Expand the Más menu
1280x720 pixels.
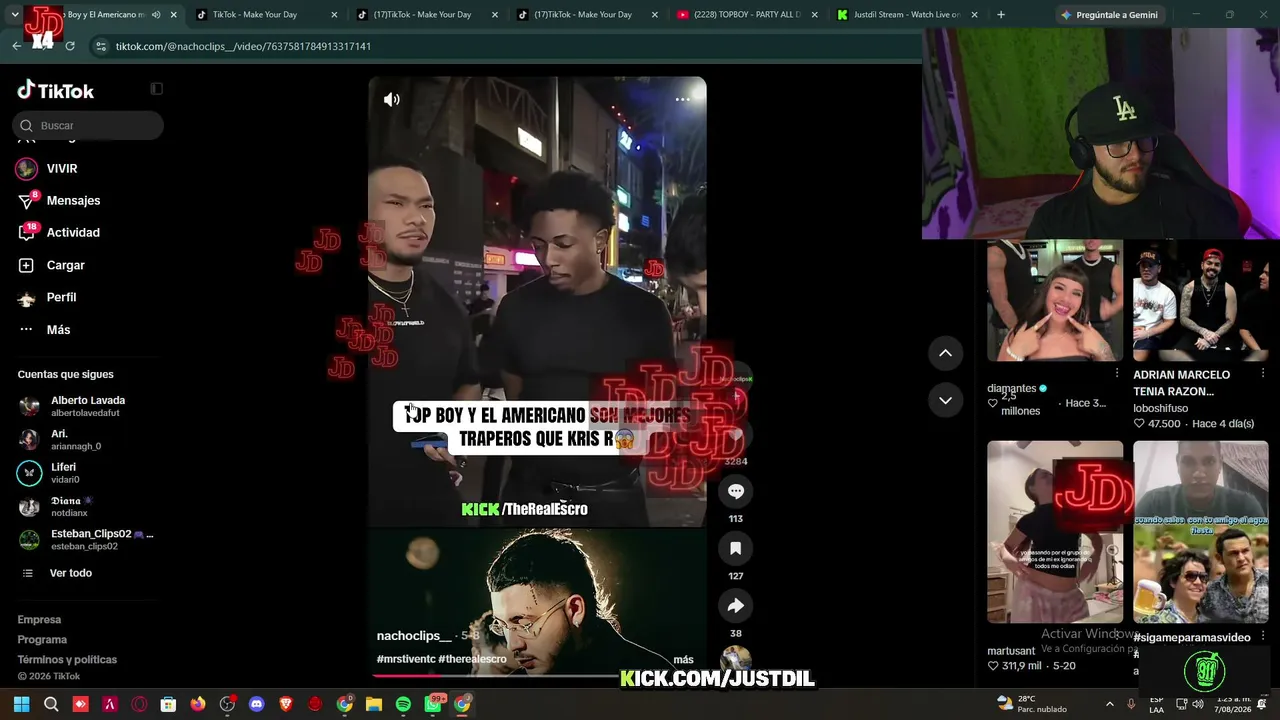coord(45,329)
